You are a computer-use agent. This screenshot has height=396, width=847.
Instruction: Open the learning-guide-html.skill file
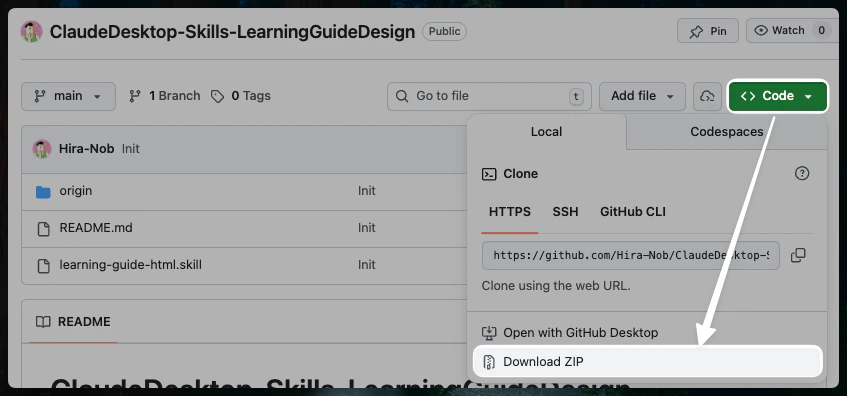pos(131,265)
